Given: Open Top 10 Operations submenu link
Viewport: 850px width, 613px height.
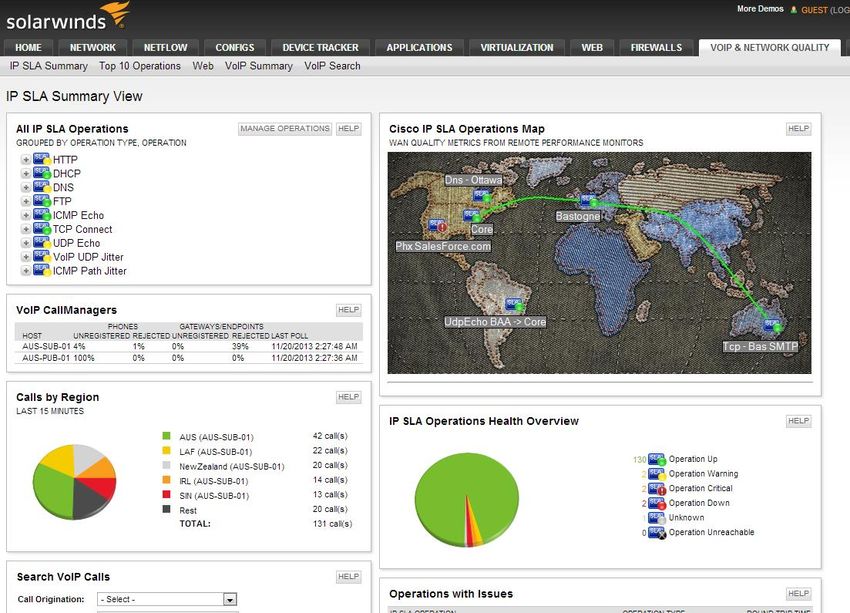Looking at the screenshot, I should [140, 66].
